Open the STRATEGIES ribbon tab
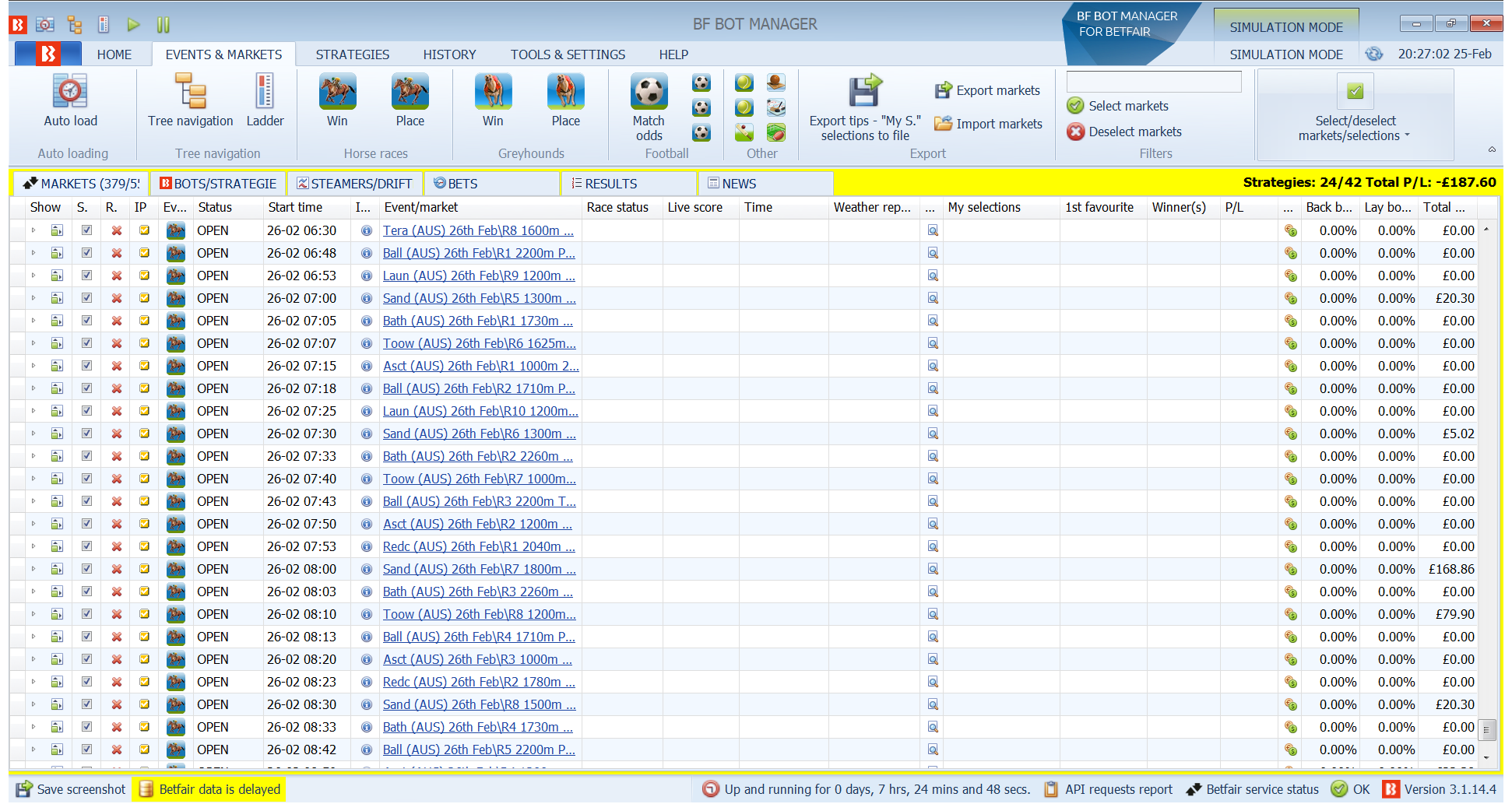 pyautogui.click(x=353, y=54)
